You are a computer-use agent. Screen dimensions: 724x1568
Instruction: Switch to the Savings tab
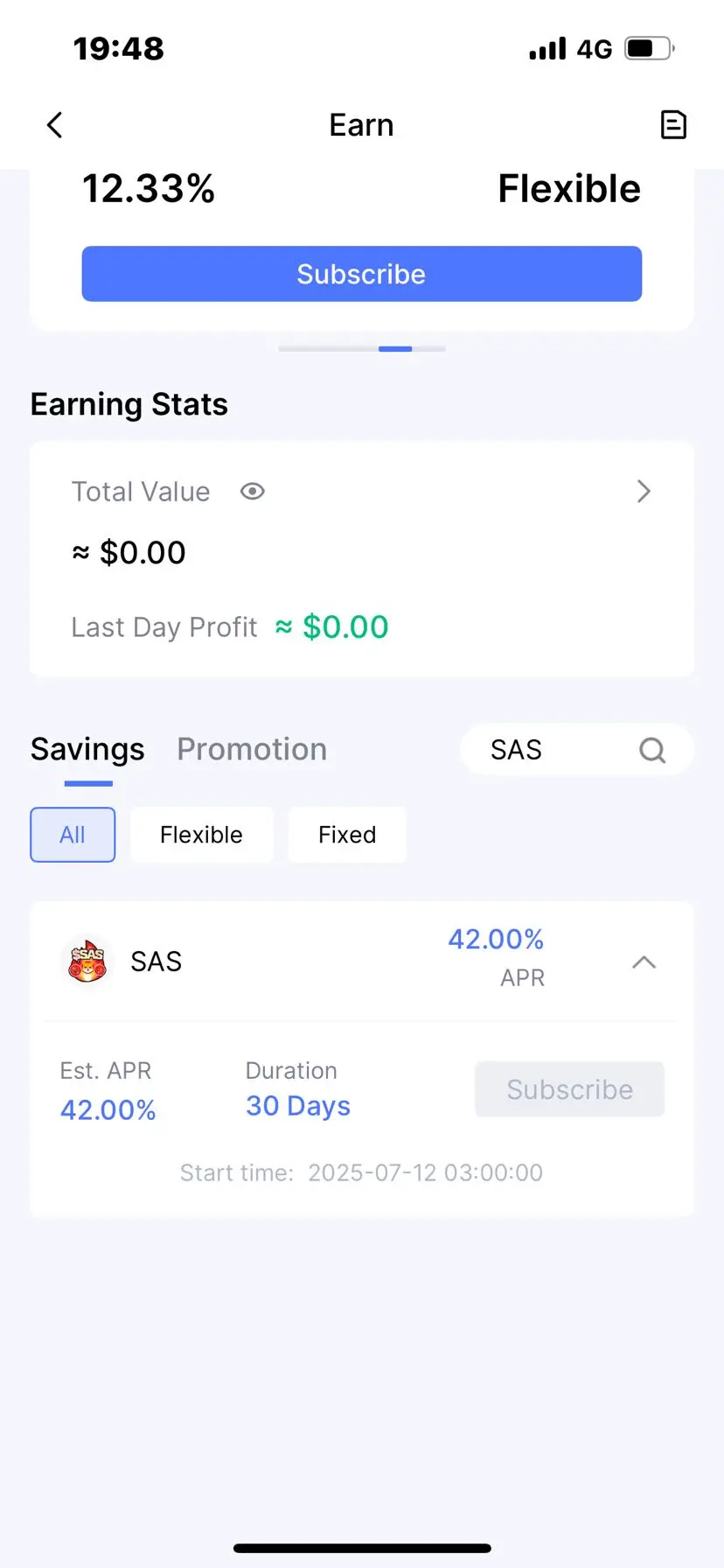[87, 750]
